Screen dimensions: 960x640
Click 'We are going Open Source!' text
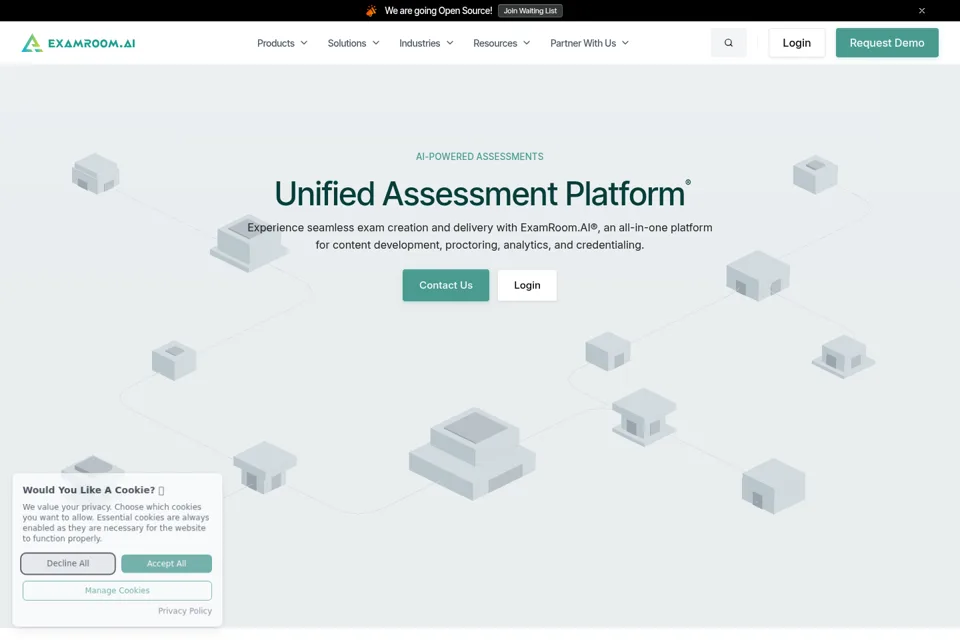pyautogui.click(x=438, y=10)
